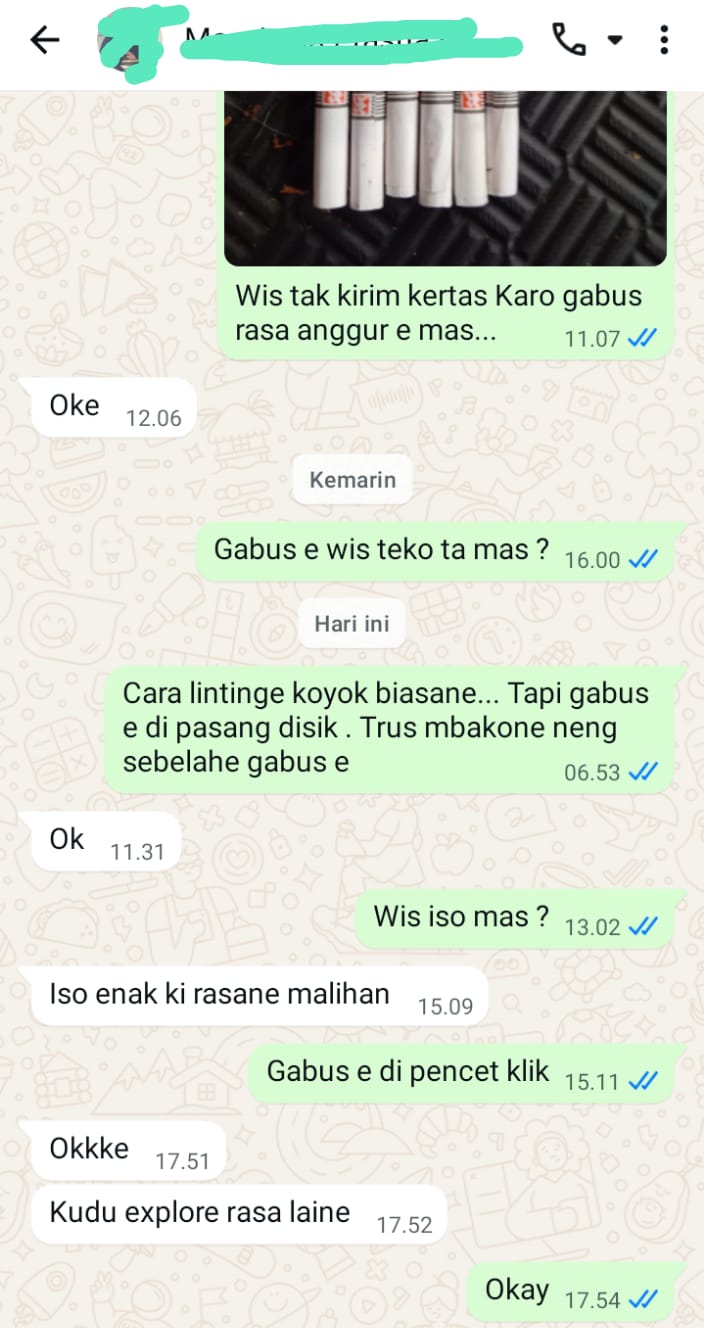Tap the 'Wis tak kirim kertas' caption text

(438, 313)
